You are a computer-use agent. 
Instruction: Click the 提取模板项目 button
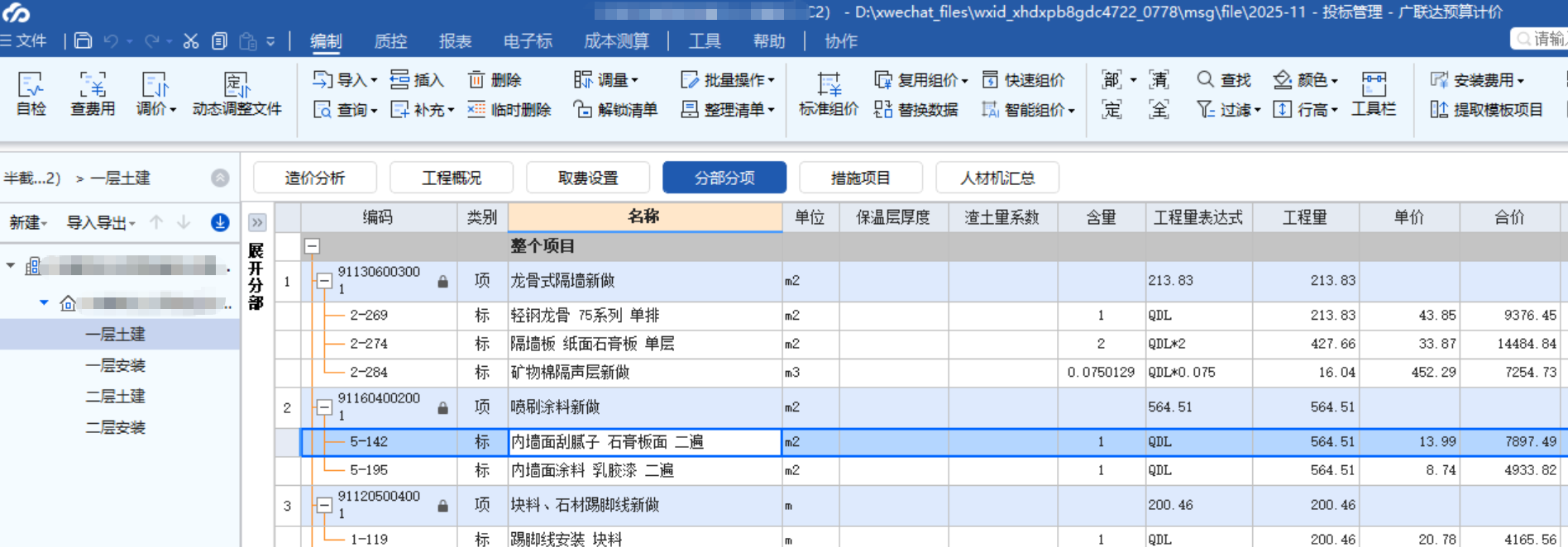point(1486,109)
